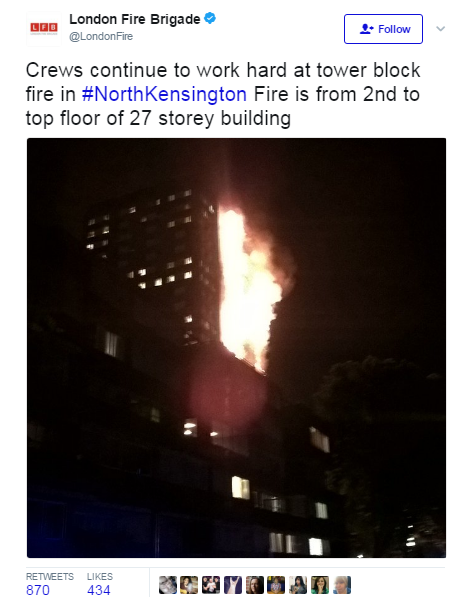The height and width of the screenshot is (597, 467).
Task: Click the blue verified badge
Action: (x=210, y=18)
